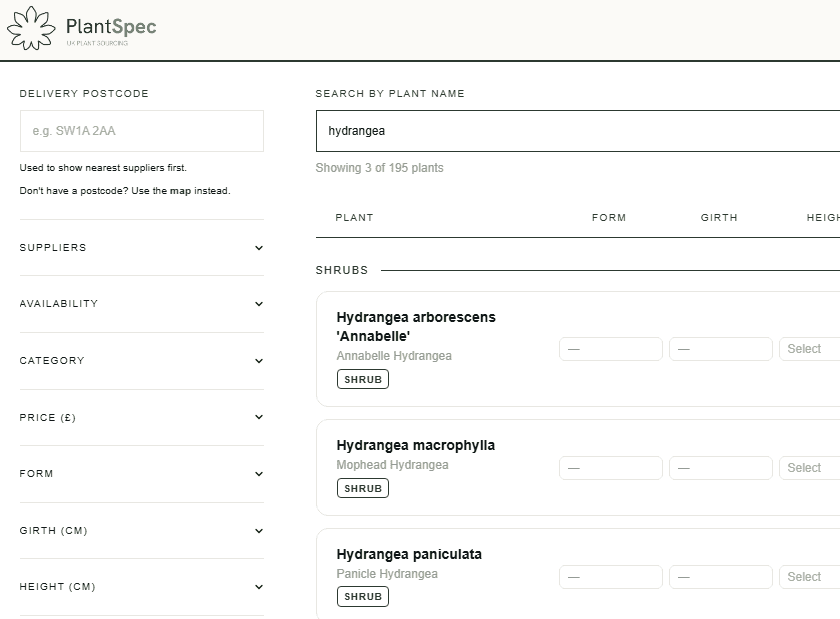Click the DELIVERY POSTCODE label
The width and height of the screenshot is (840, 619).
tap(84, 93)
